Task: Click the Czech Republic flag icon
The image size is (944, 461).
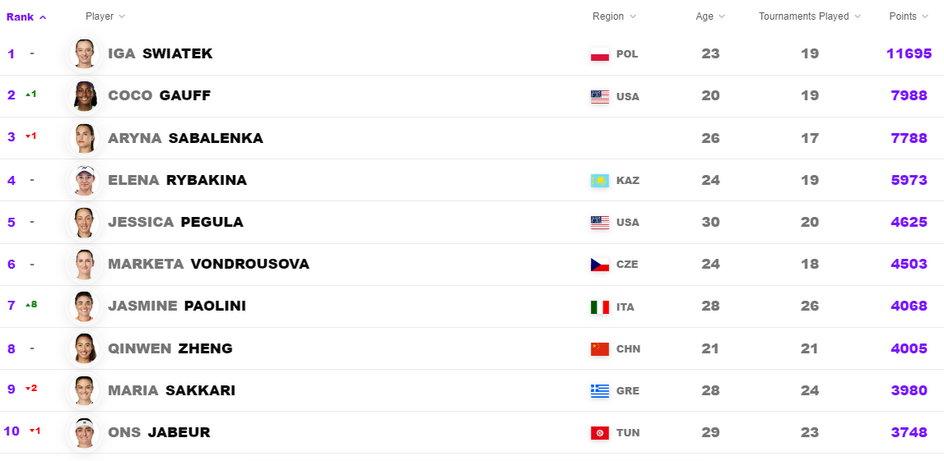Action: coord(600,265)
